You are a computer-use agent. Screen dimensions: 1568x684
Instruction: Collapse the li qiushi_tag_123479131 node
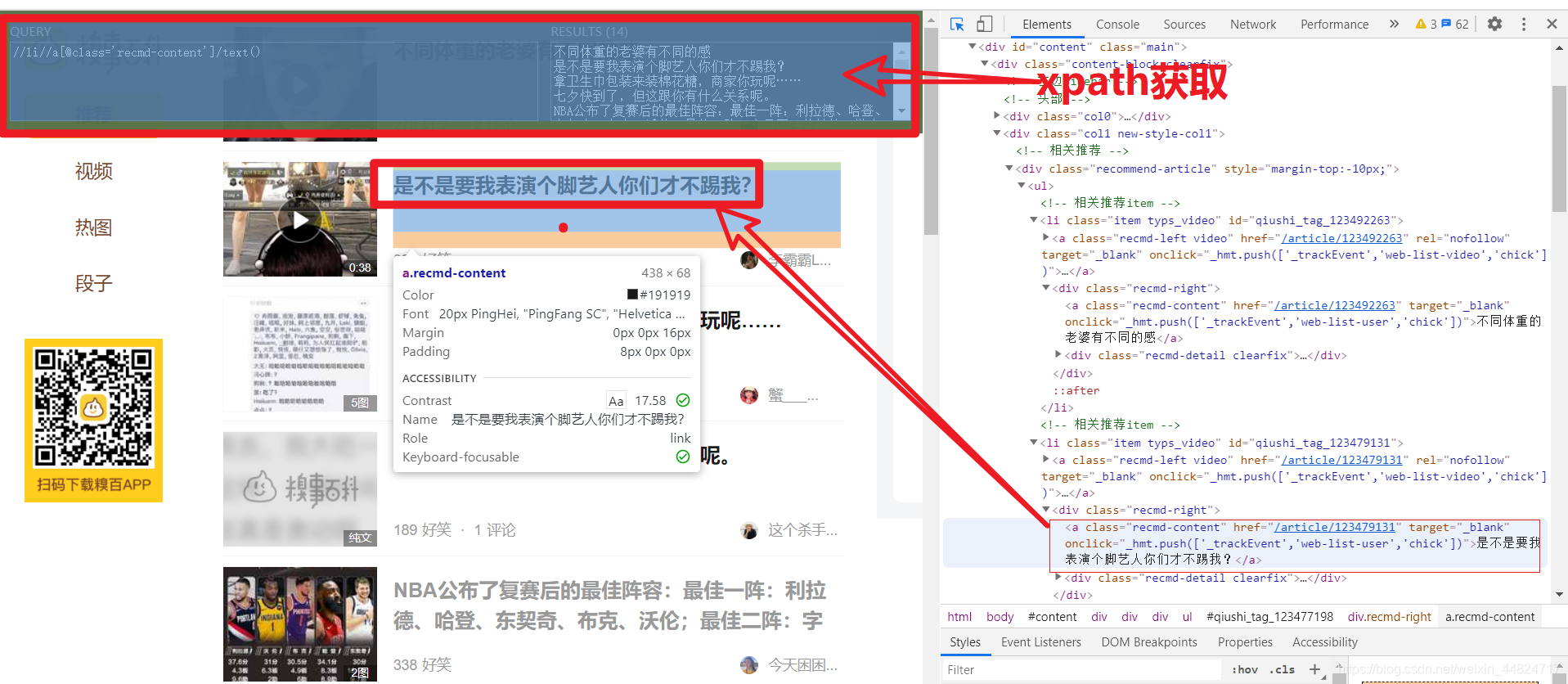[x=1033, y=442]
